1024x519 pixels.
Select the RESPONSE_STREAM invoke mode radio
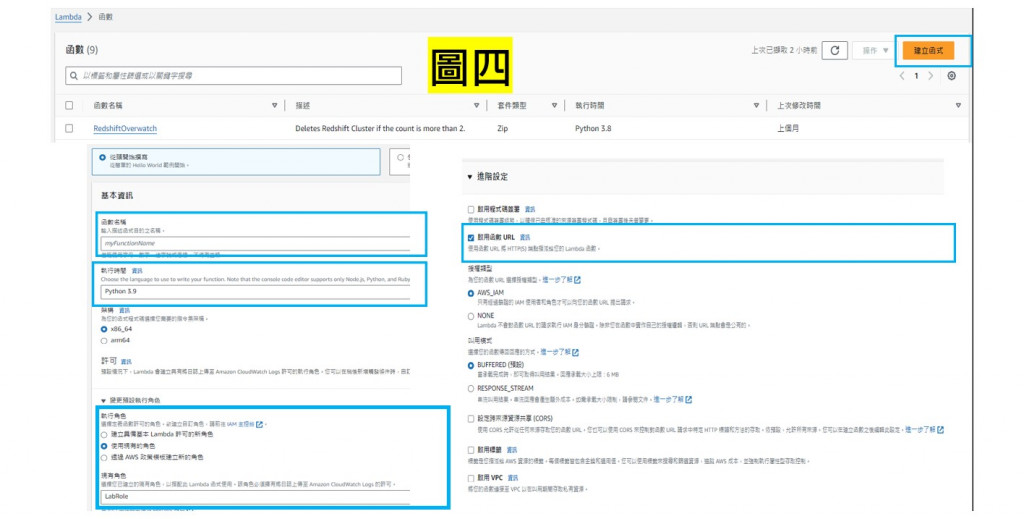point(471,388)
